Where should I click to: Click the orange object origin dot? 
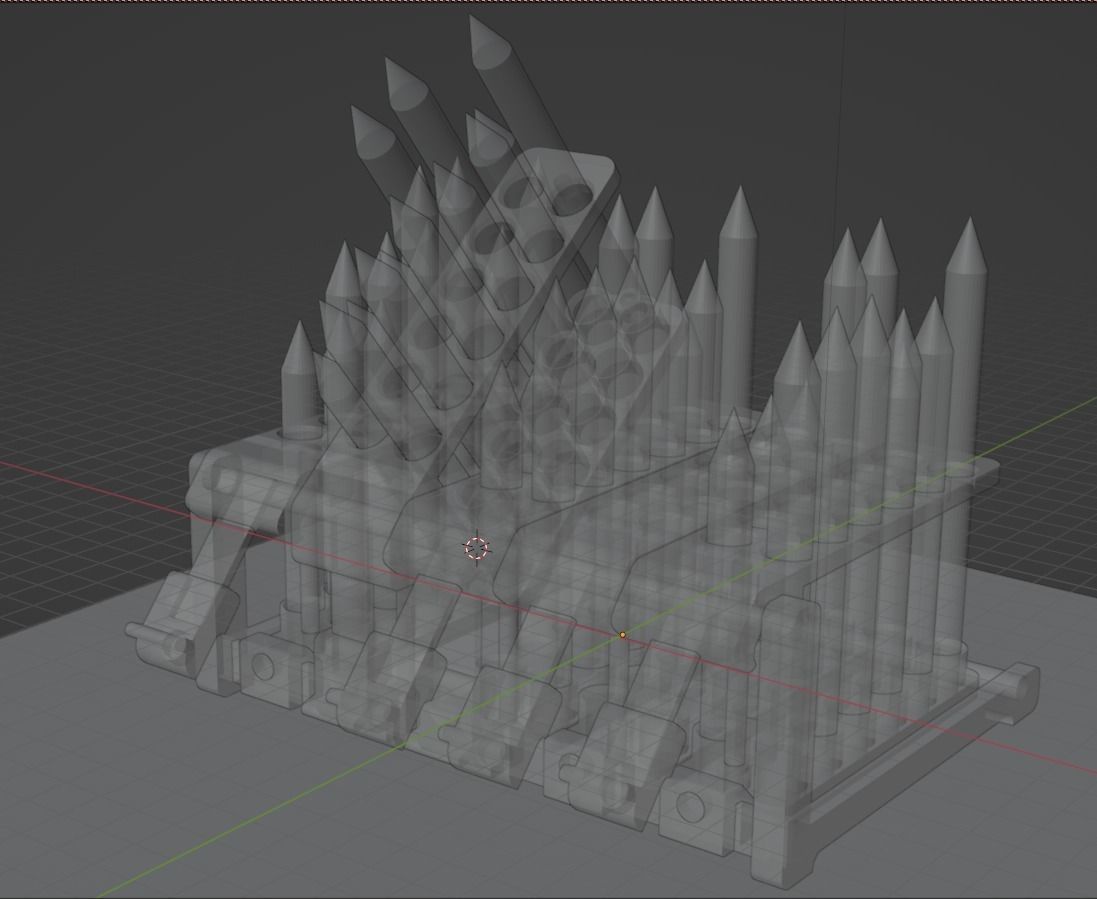(623, 635)
